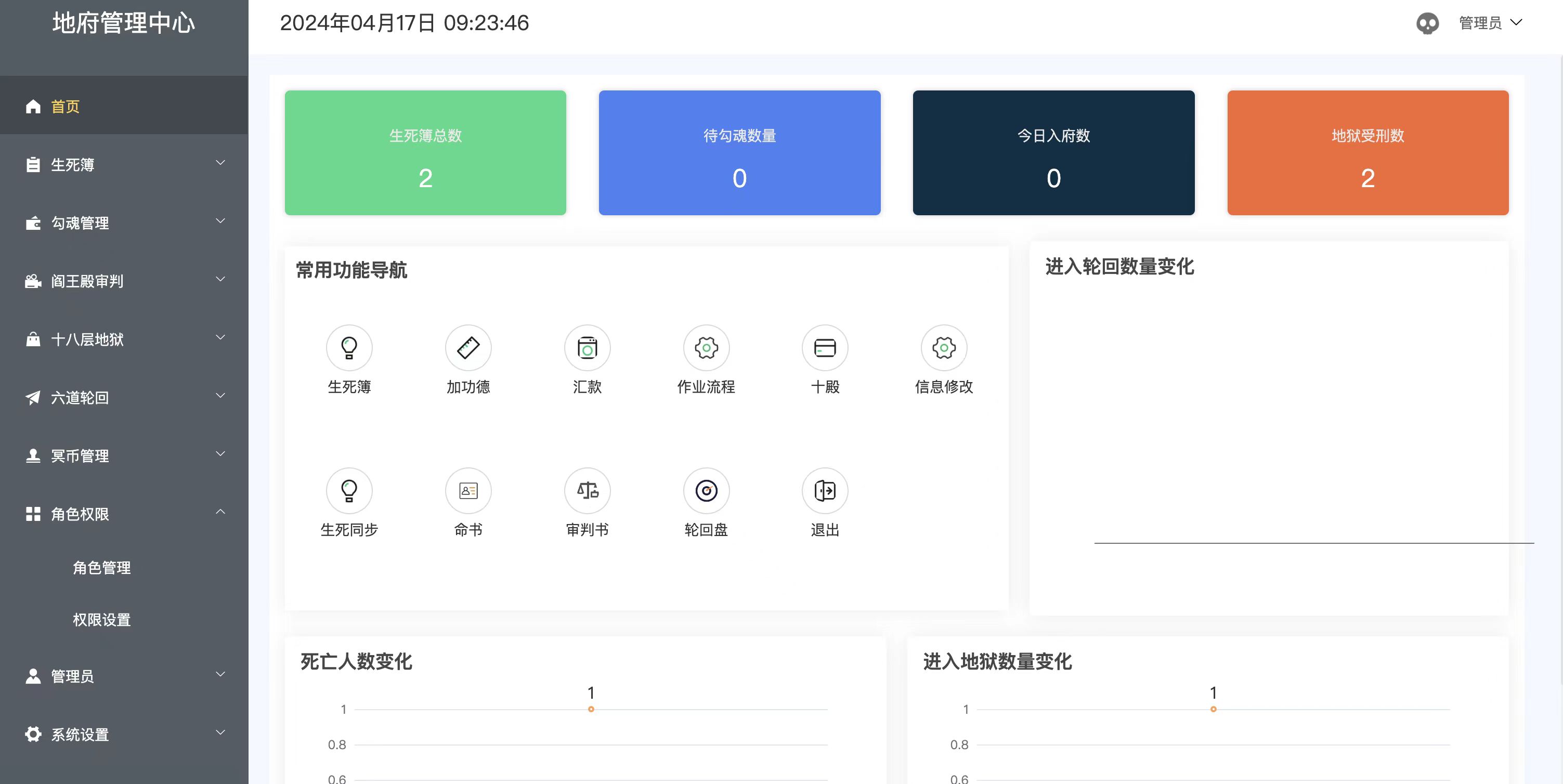Click the blue 待勾魂数量 card
The height and width of the screenshot is (784, 1563).
[739, 153]
